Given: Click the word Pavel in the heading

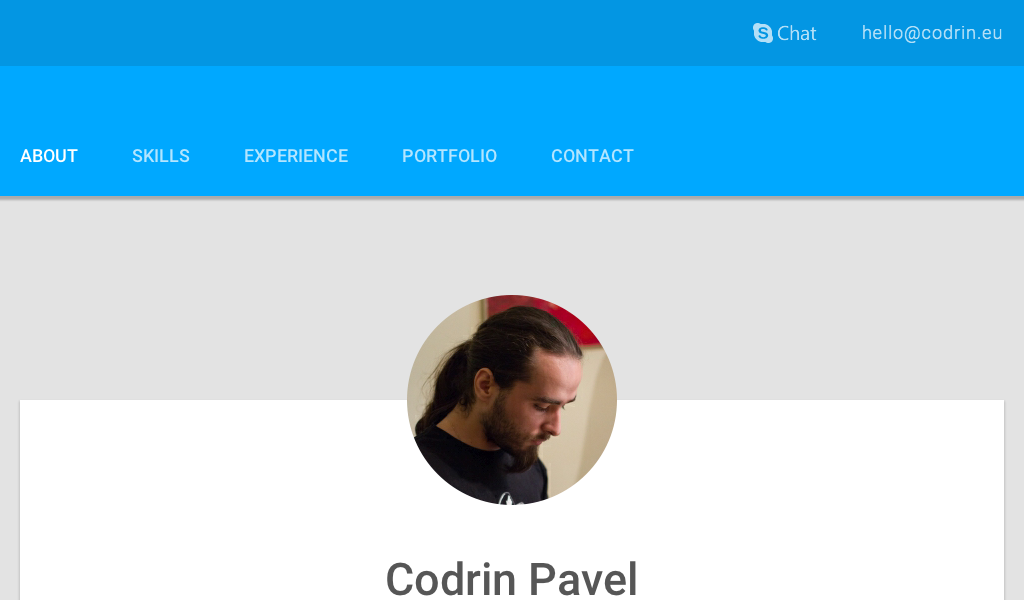Looking at the screenshot, I should click(583, 578).
